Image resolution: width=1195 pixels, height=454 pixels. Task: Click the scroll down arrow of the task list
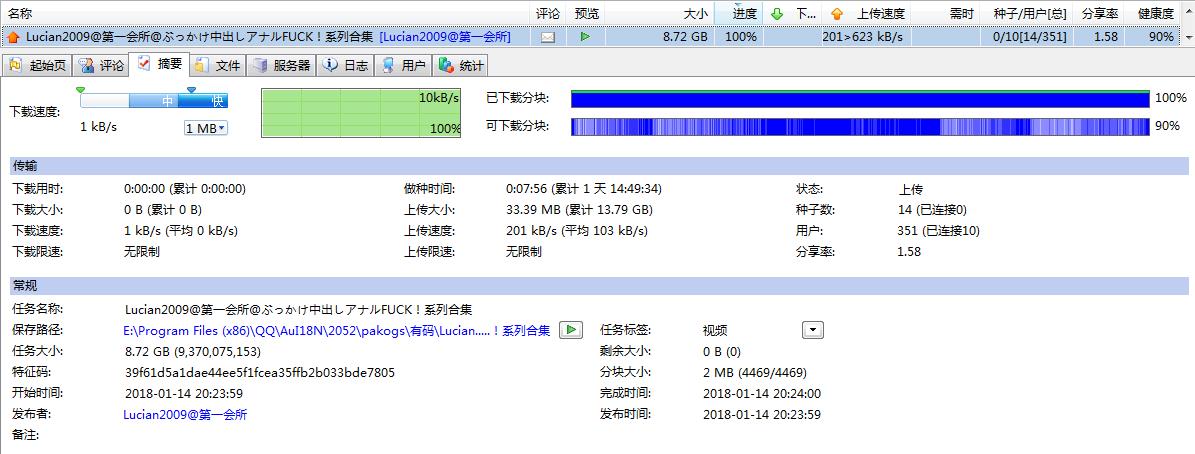click(1187, 37)
